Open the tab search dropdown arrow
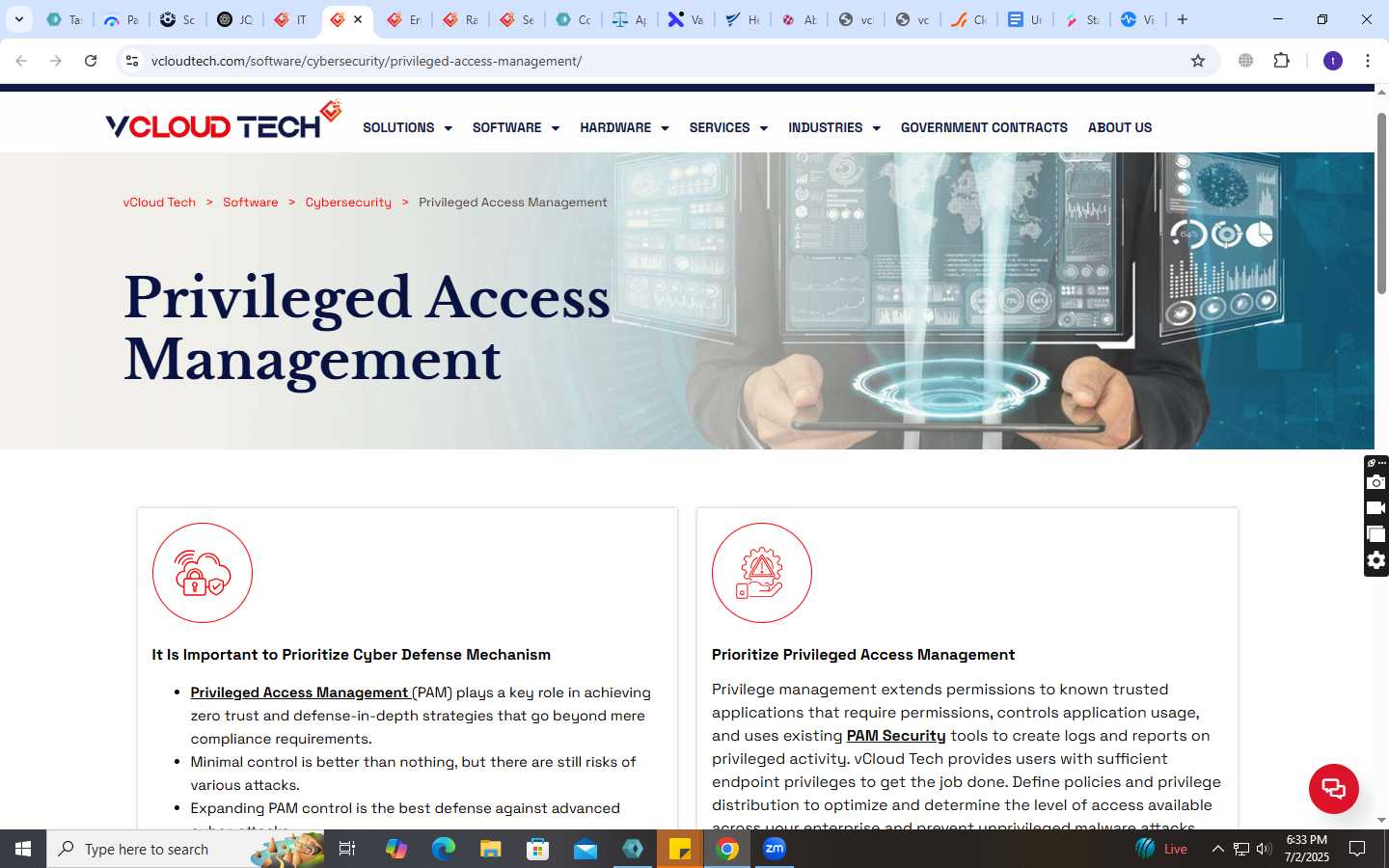Viewport: 1389px width, 868px height. (x=18, y=19)
